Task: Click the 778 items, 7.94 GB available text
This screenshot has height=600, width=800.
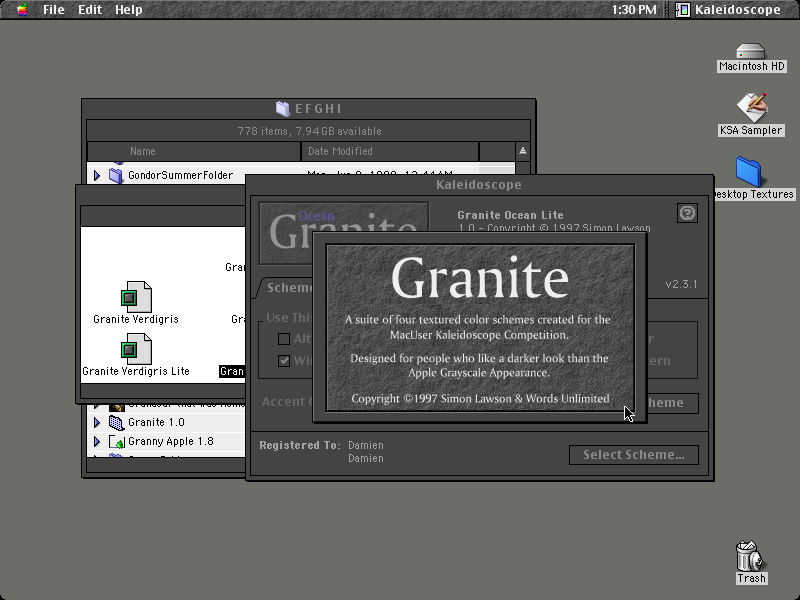Action: tap(309, 131)
